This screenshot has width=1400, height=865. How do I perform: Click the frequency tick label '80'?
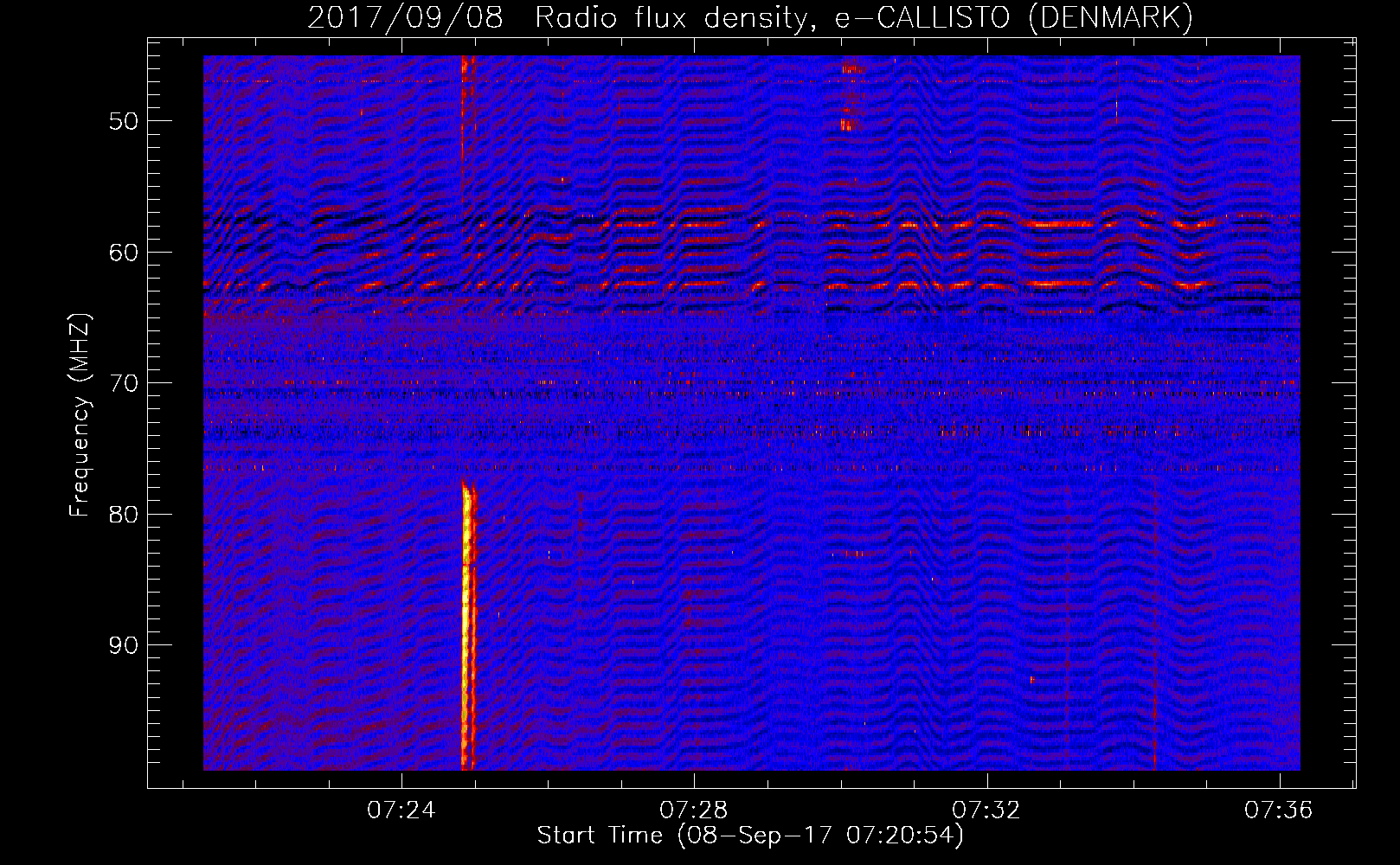point(124,515)
